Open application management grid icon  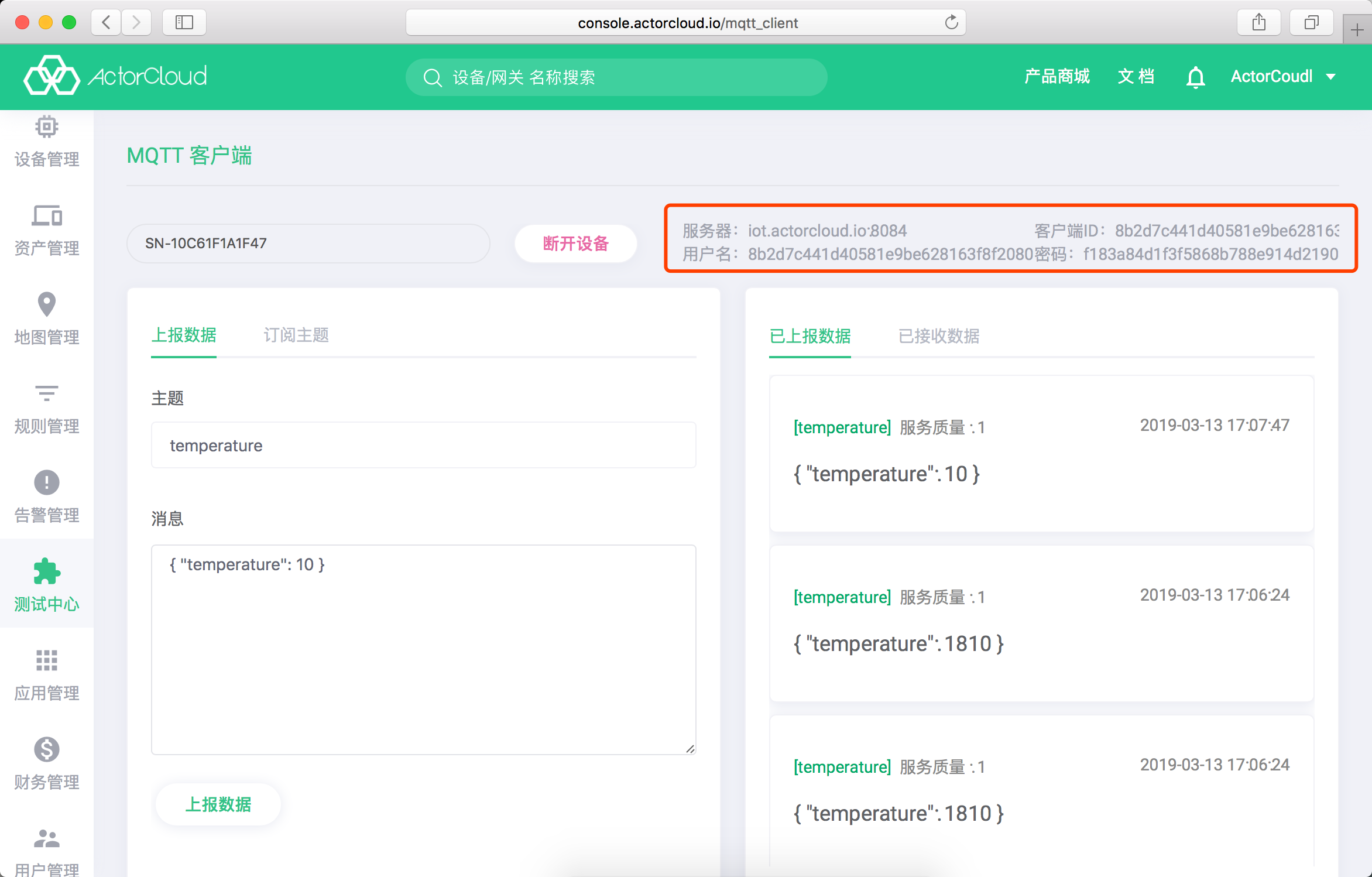click(46, 660)
